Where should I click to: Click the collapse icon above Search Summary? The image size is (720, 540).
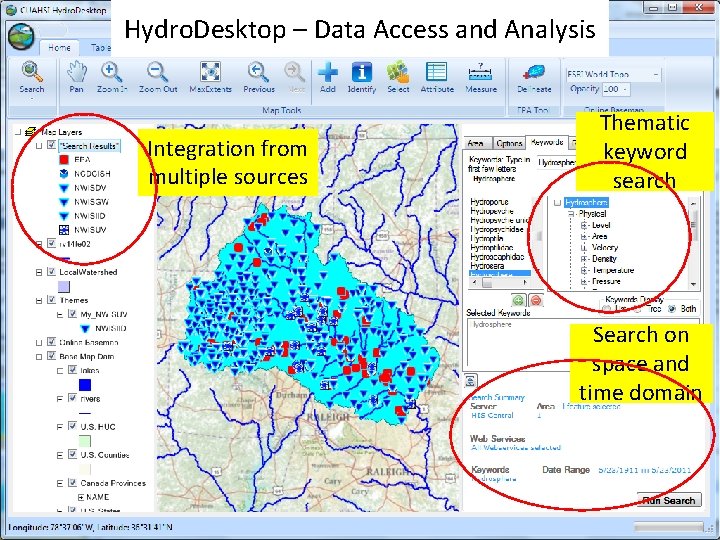coord(471,380)
